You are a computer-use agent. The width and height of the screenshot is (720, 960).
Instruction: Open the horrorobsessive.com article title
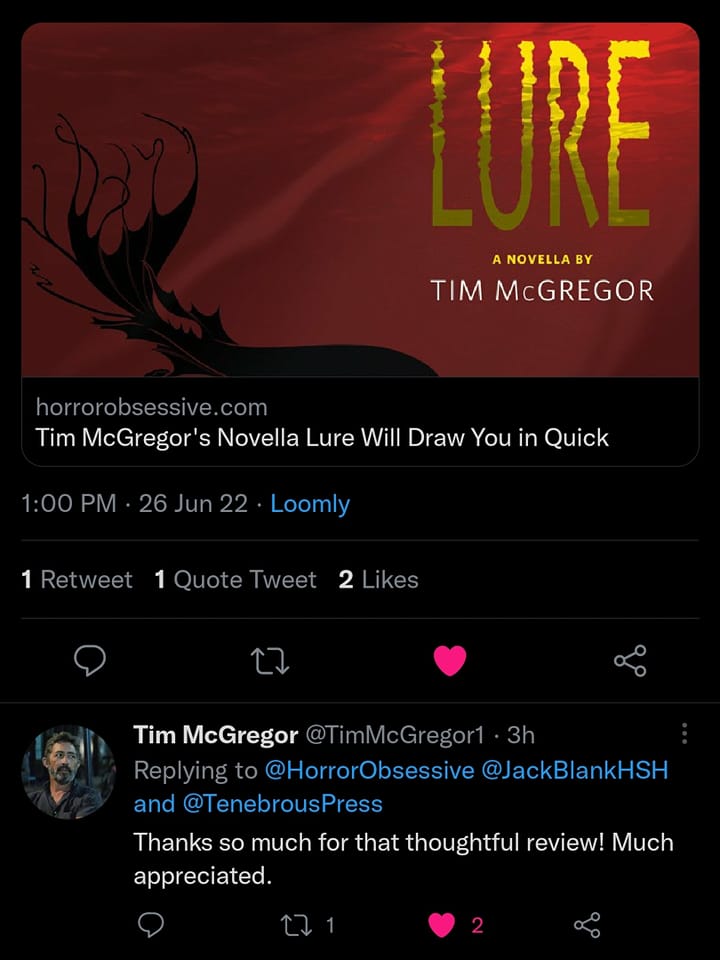point(322,438)
